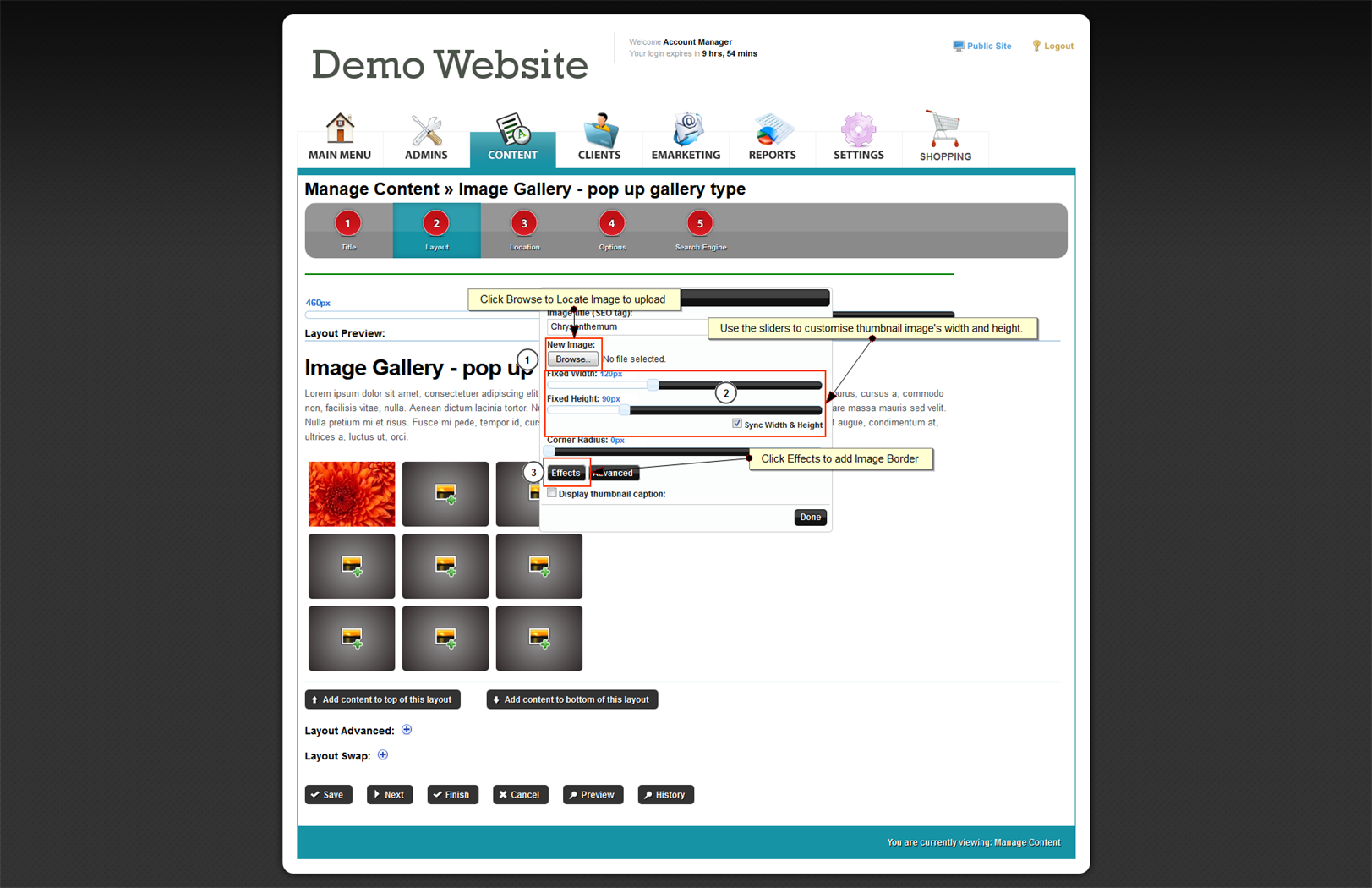Open the Reports chart icon

pos(772,129)
